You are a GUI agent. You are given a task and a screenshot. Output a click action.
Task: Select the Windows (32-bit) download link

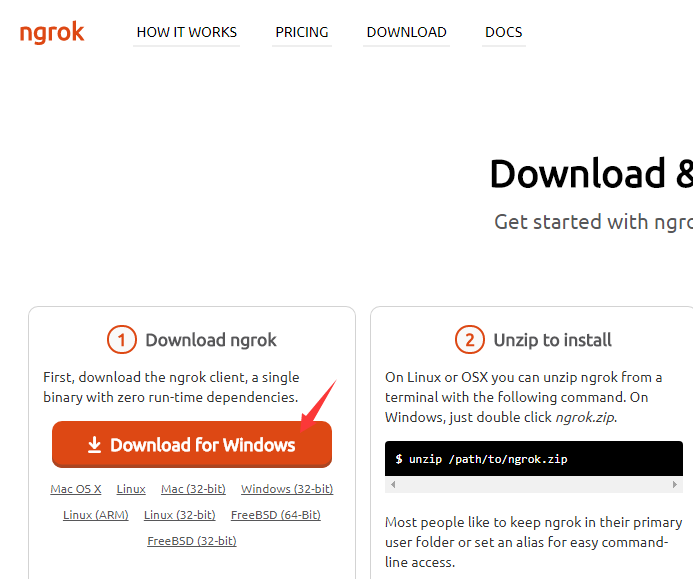click(x=287, y=489)
